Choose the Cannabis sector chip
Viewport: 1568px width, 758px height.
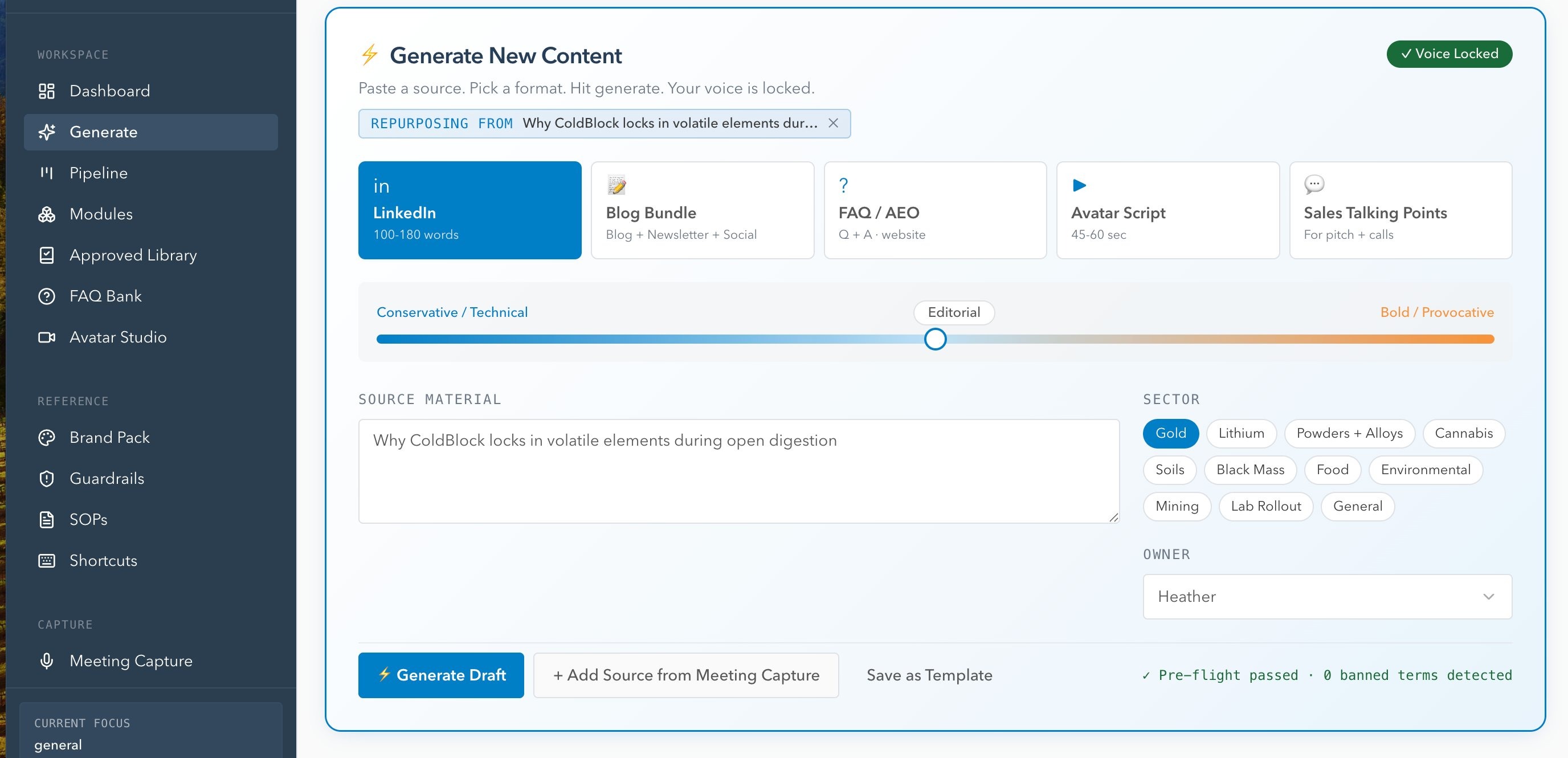pos(1463,434)
